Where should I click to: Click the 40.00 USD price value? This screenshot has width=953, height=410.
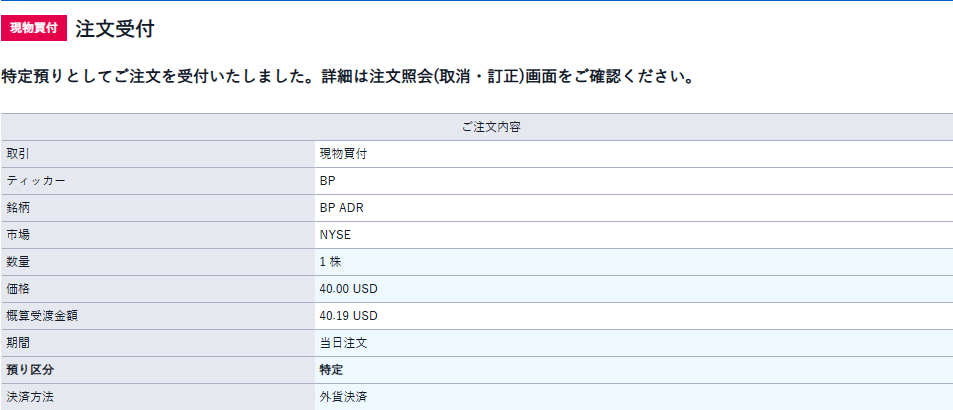click(348, 289)
